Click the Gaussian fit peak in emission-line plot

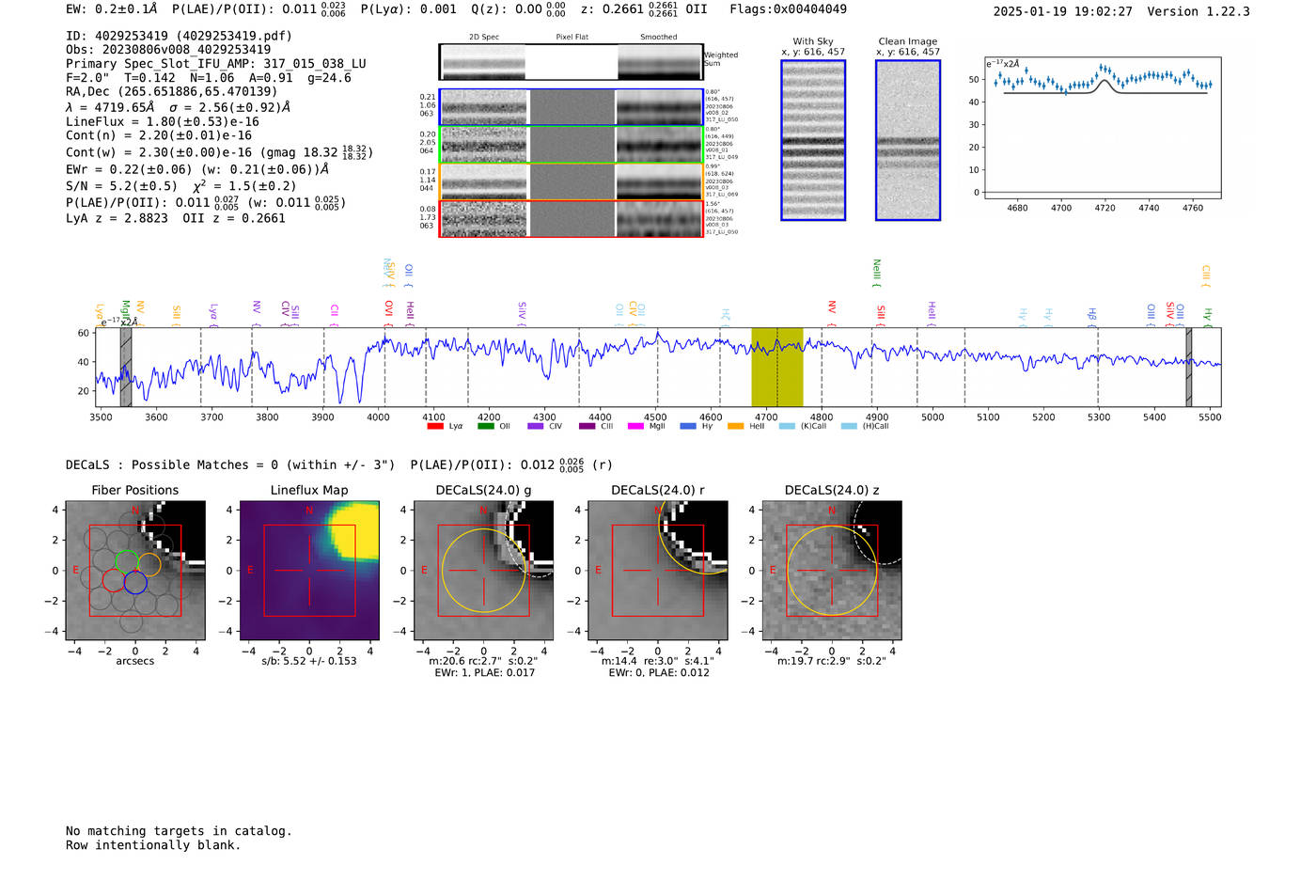[1104, 81]
